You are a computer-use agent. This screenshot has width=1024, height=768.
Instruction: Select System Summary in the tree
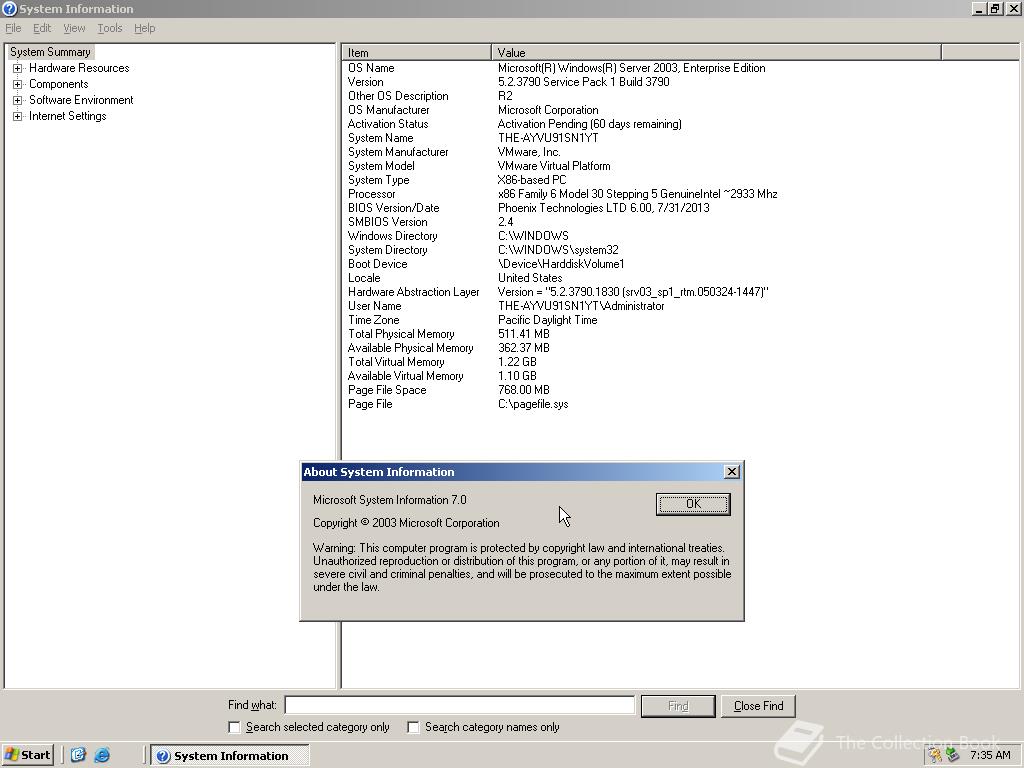point(50,52)
